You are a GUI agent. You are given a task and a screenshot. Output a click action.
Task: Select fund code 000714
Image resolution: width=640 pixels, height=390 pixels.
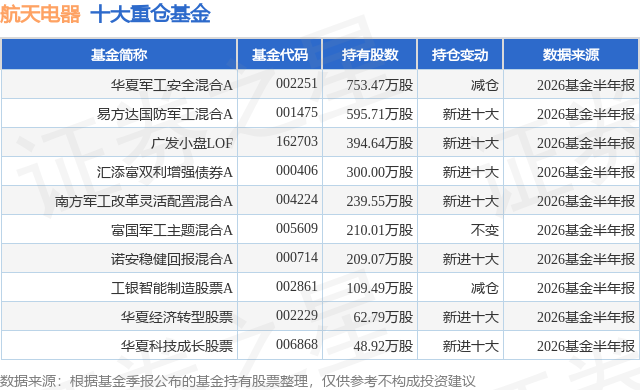(297, 257)
